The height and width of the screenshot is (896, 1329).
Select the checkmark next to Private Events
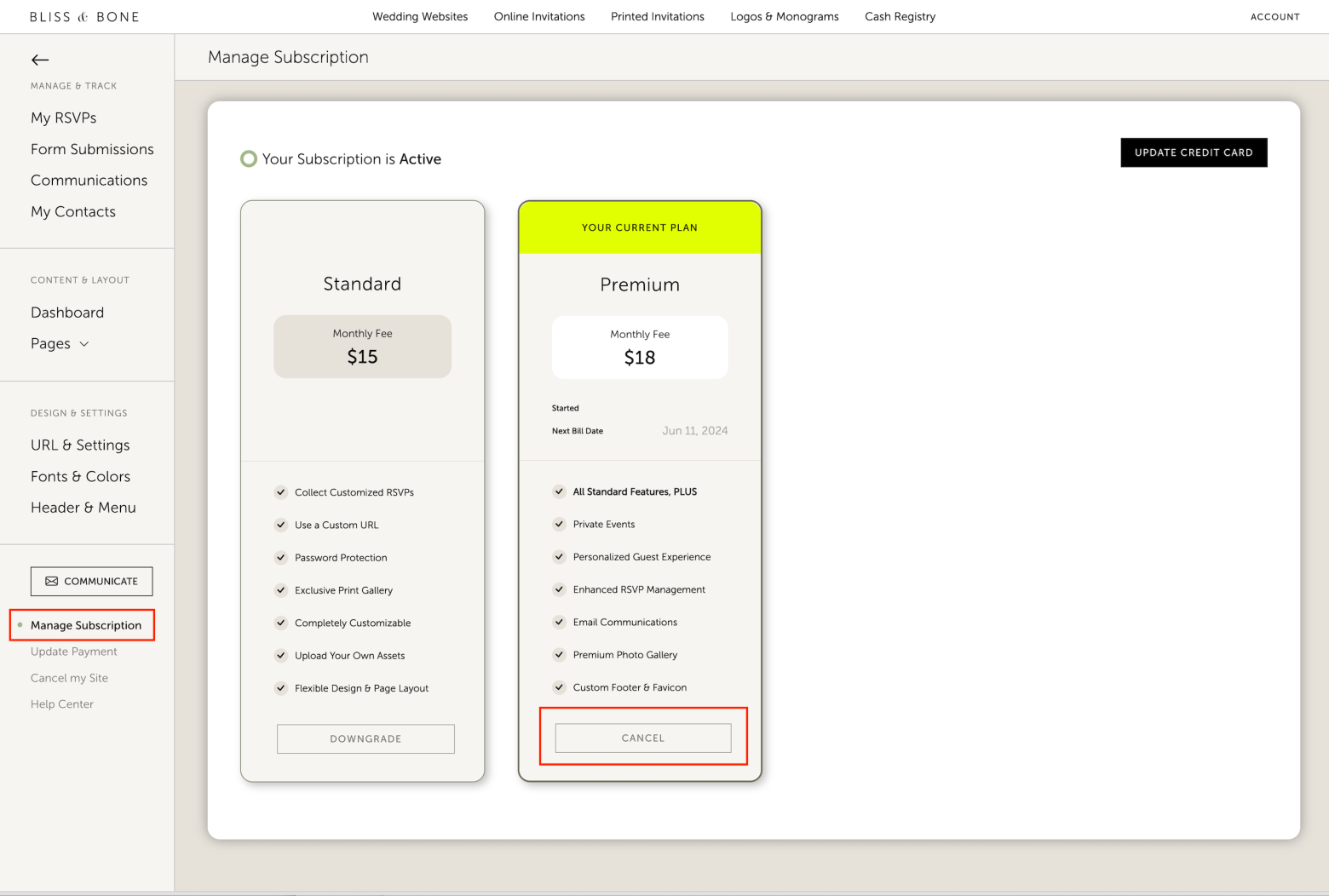point(560,524)
